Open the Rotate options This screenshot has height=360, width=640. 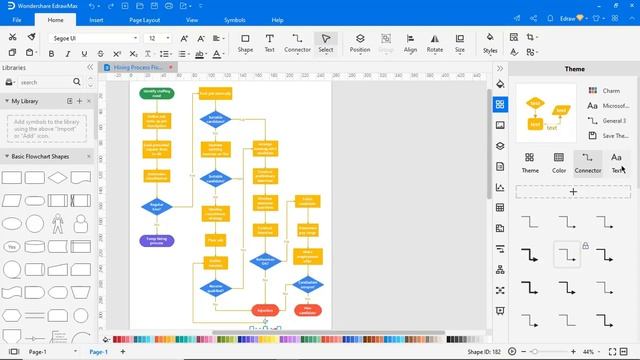pos(435,43)
